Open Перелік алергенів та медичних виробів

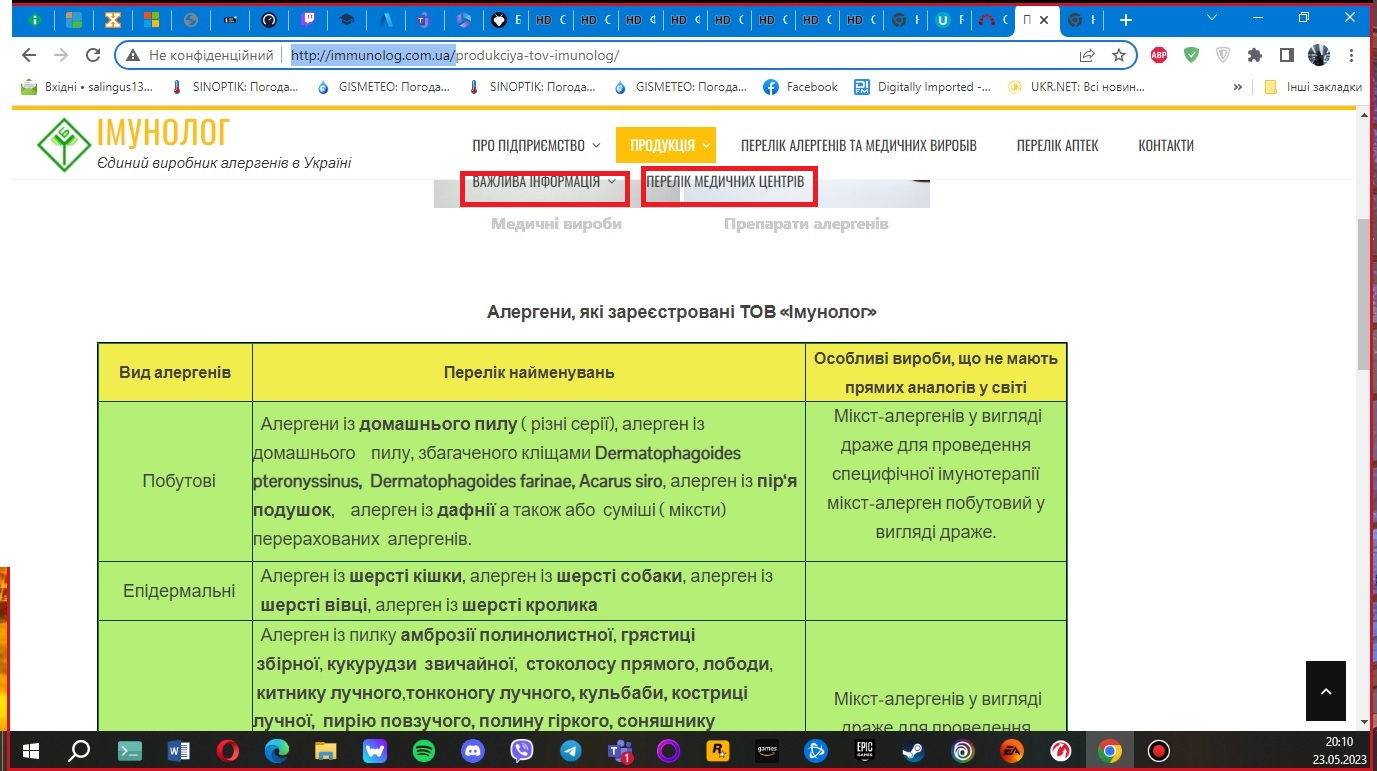click(x=858, y=145)
